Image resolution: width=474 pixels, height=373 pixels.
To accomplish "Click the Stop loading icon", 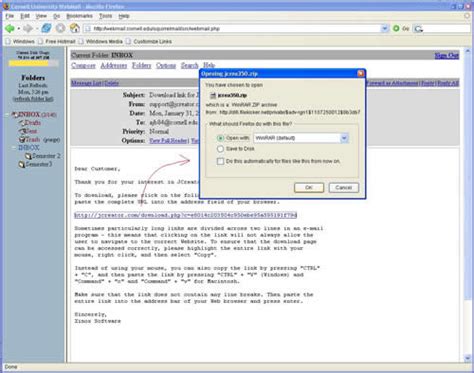I will [60, 28].
